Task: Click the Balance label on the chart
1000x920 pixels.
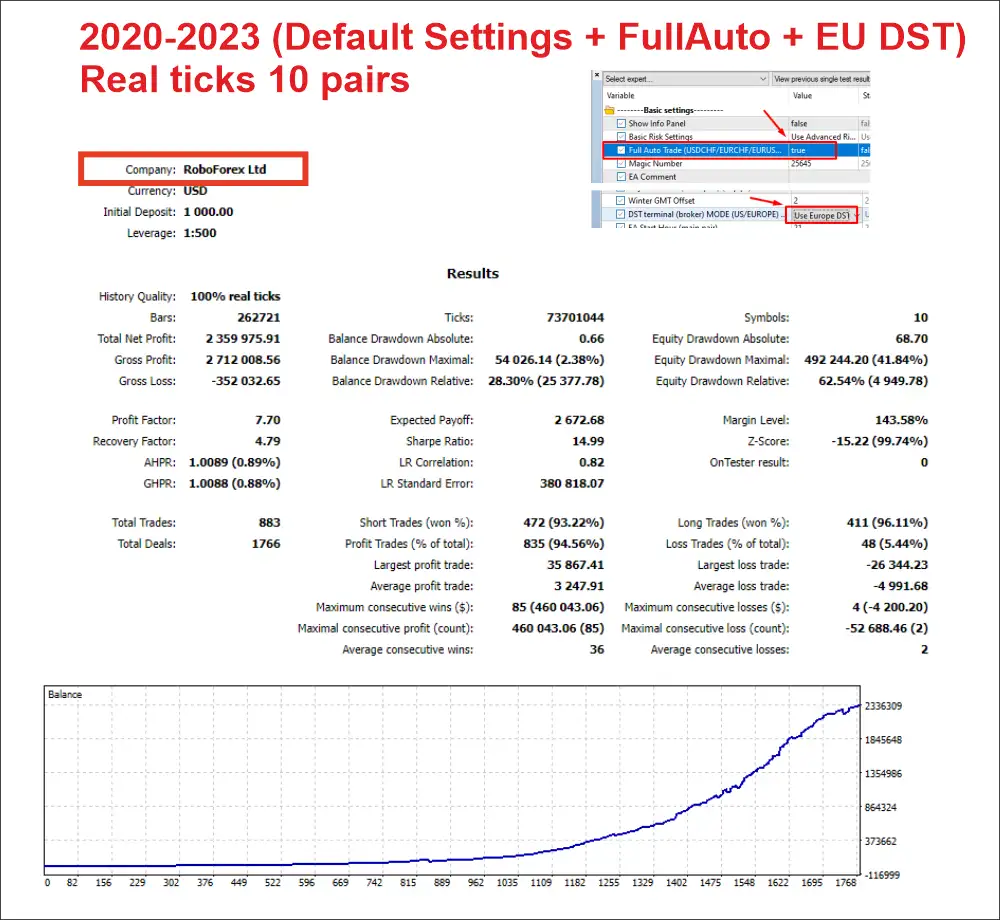Action: 65,694
